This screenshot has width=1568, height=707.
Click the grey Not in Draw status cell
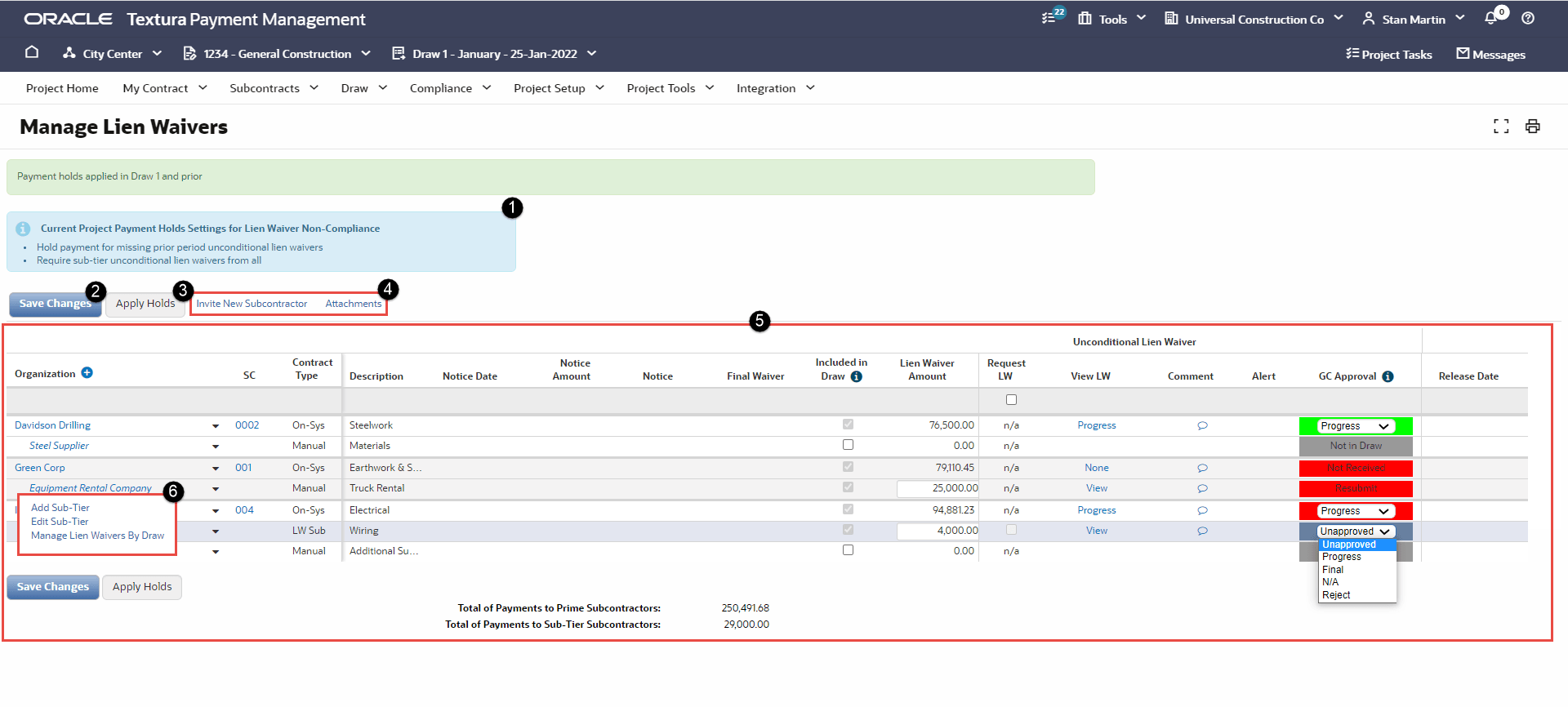(x=1356, y=447)
